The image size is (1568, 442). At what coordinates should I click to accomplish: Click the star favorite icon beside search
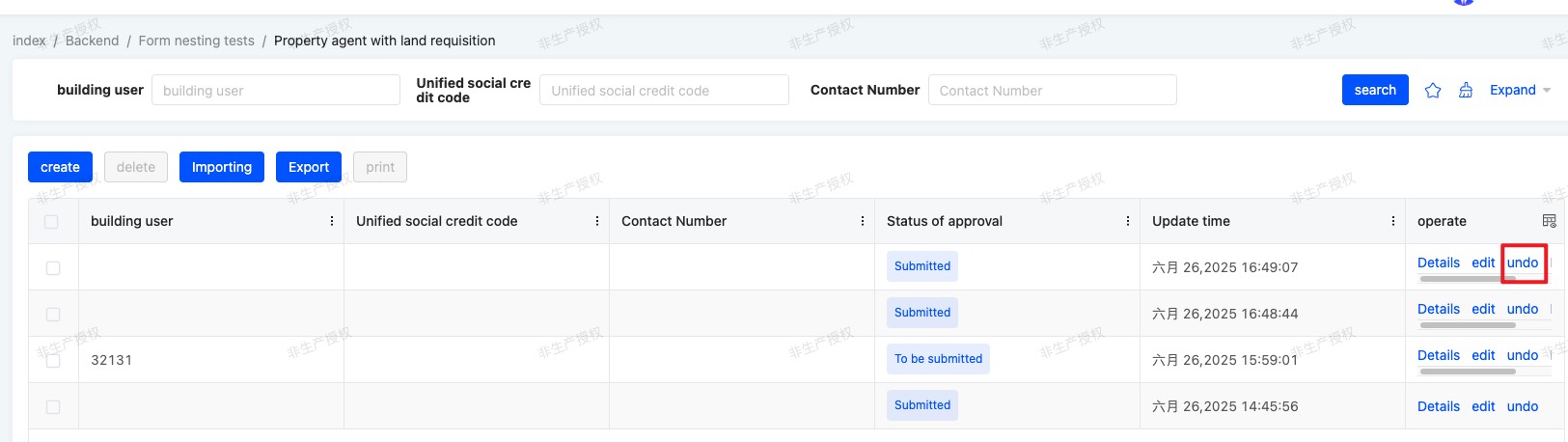pyautogui.click(x=1433, y=90)
